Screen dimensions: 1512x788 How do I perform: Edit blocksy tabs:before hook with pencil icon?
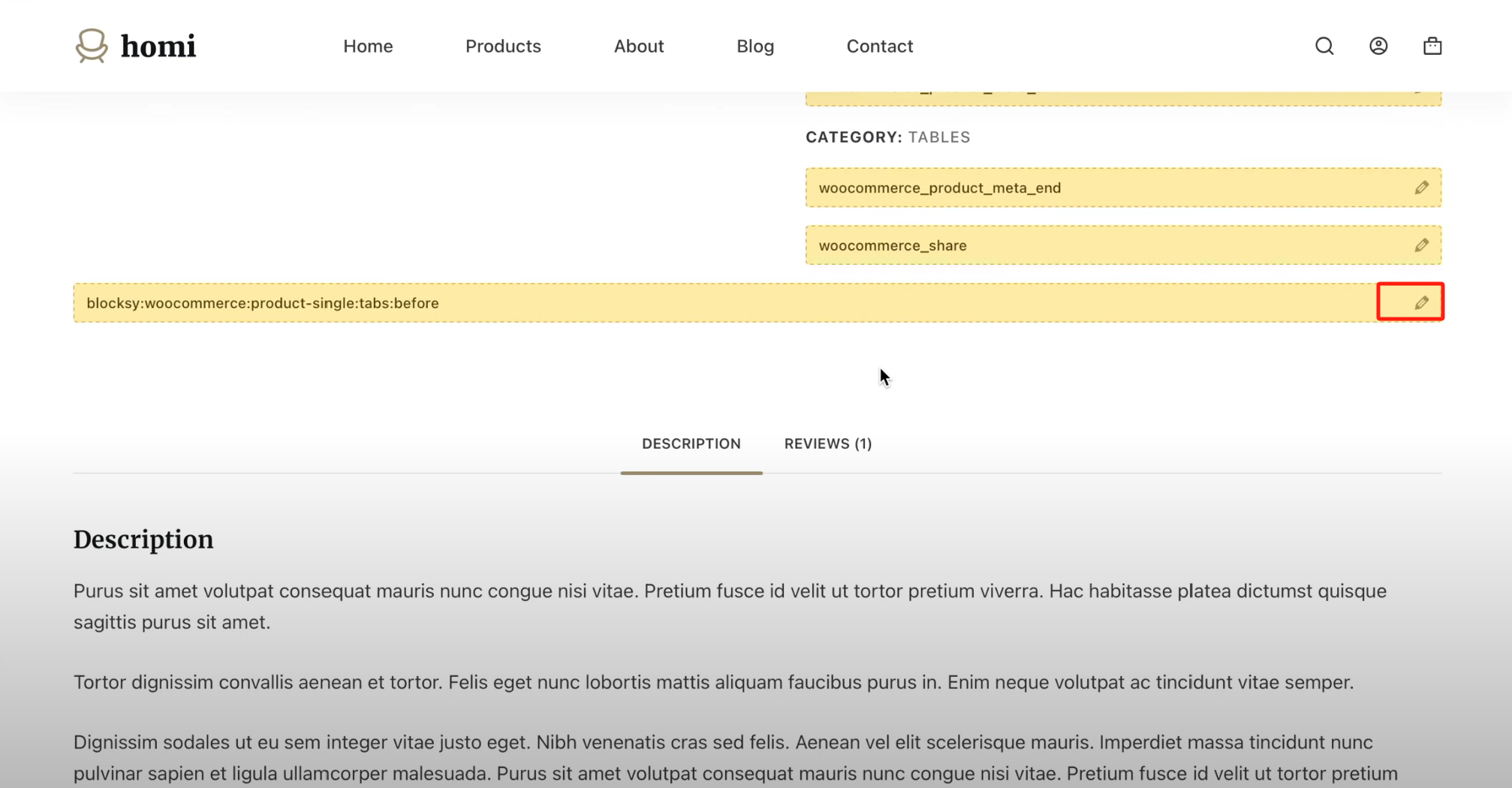[x=1422, y=302]
